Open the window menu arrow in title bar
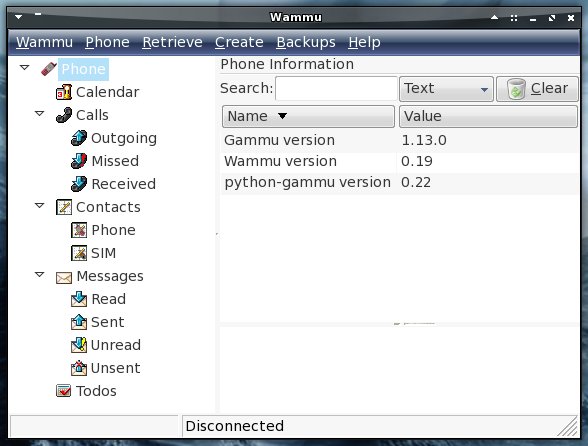The width and height of the screenshot is (588, 446). pyautogui.click(x=18, y=17)
